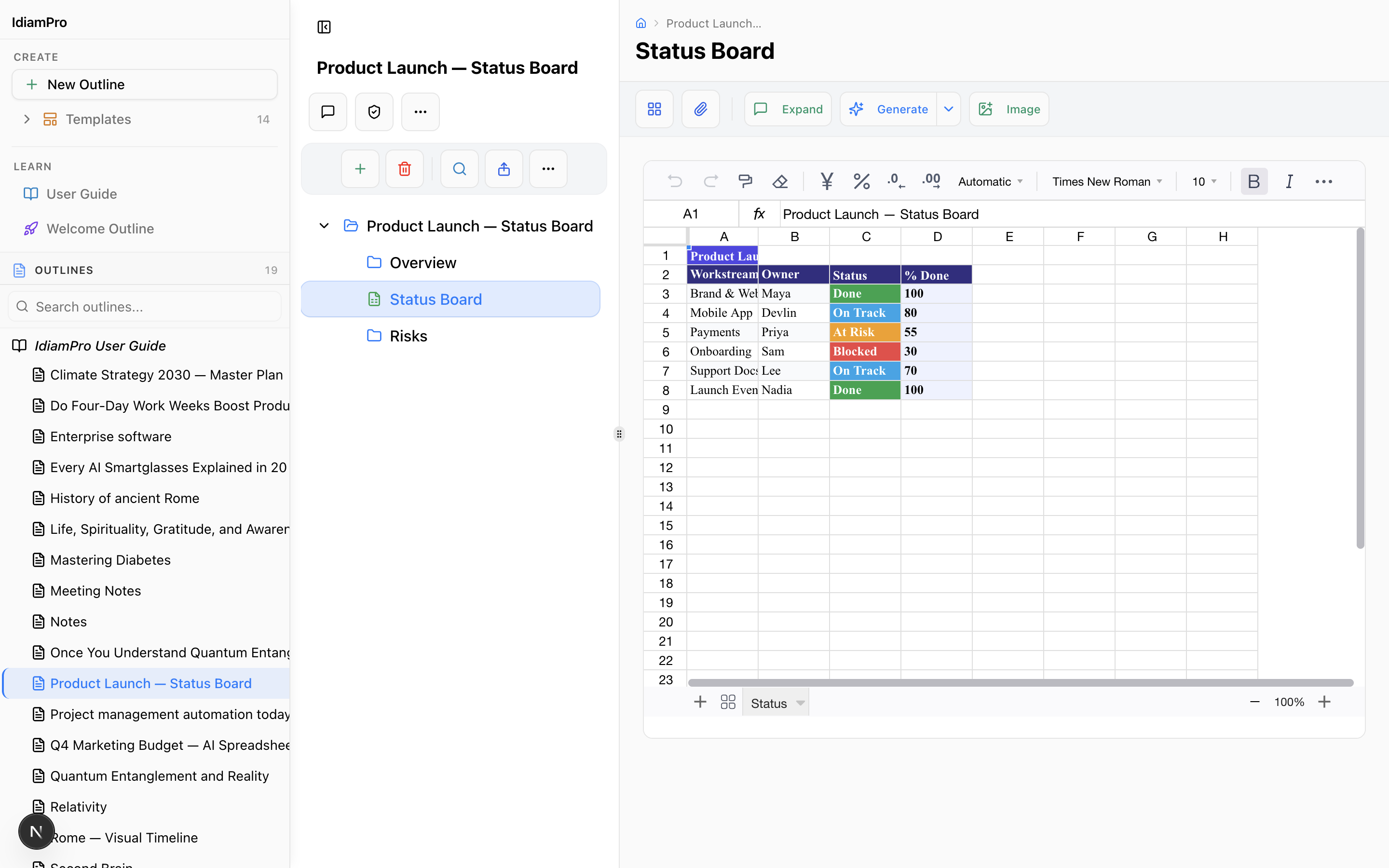
Task: Search within the outline using magnifier icon
Action: tap(459, 169)
